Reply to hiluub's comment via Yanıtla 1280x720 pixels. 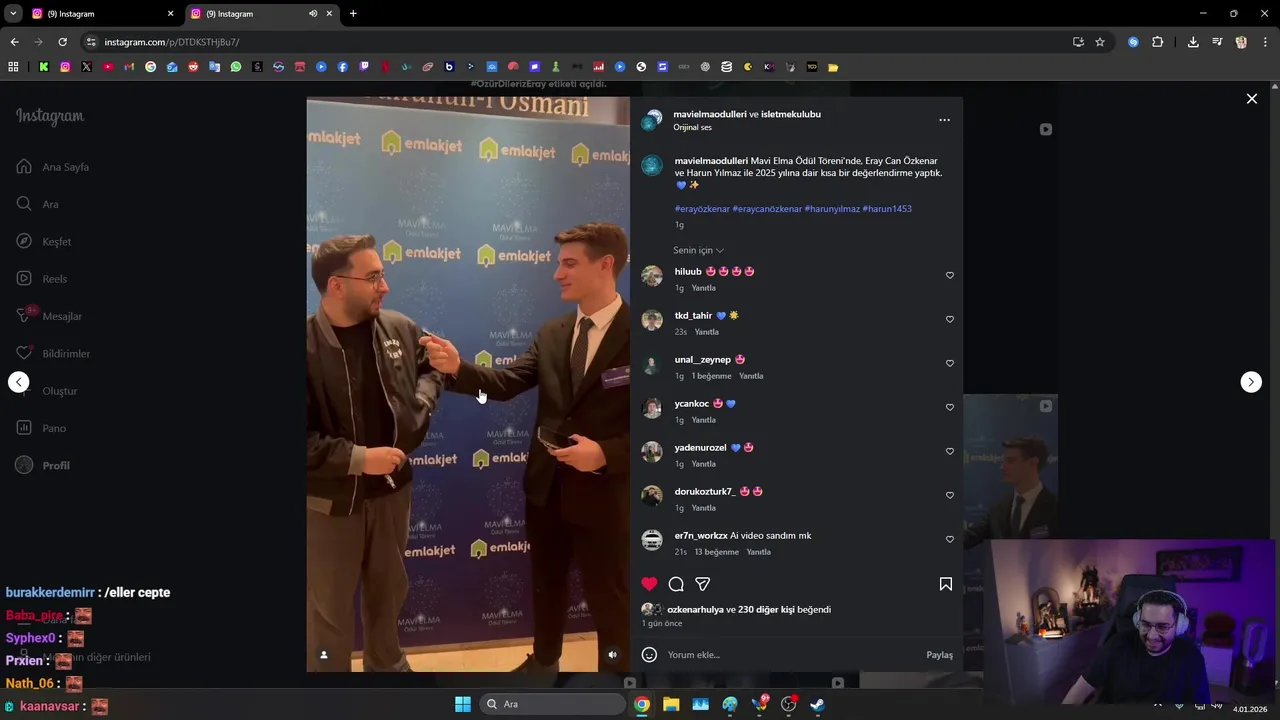(704, 288)
